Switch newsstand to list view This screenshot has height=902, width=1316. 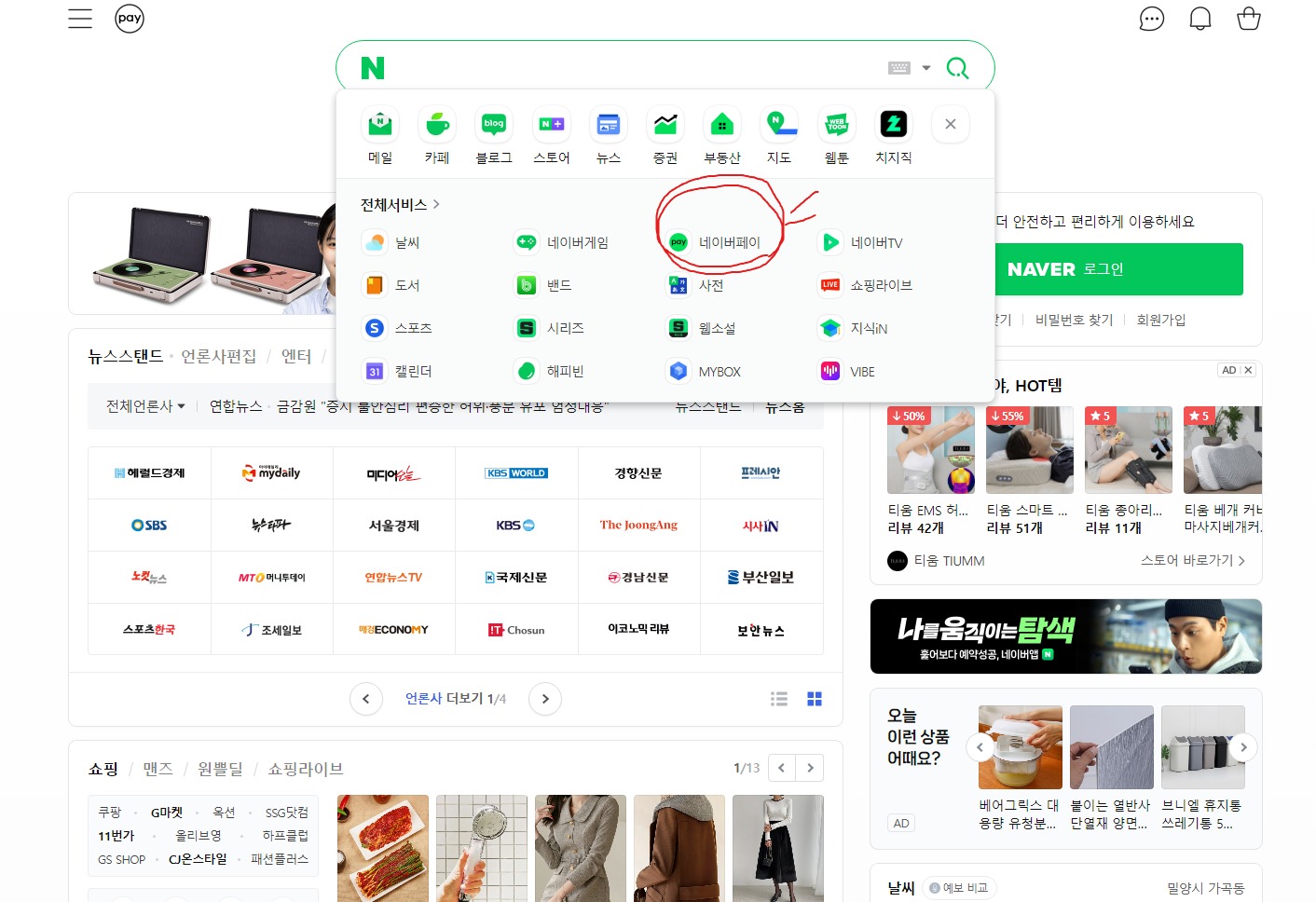(779, 699)
